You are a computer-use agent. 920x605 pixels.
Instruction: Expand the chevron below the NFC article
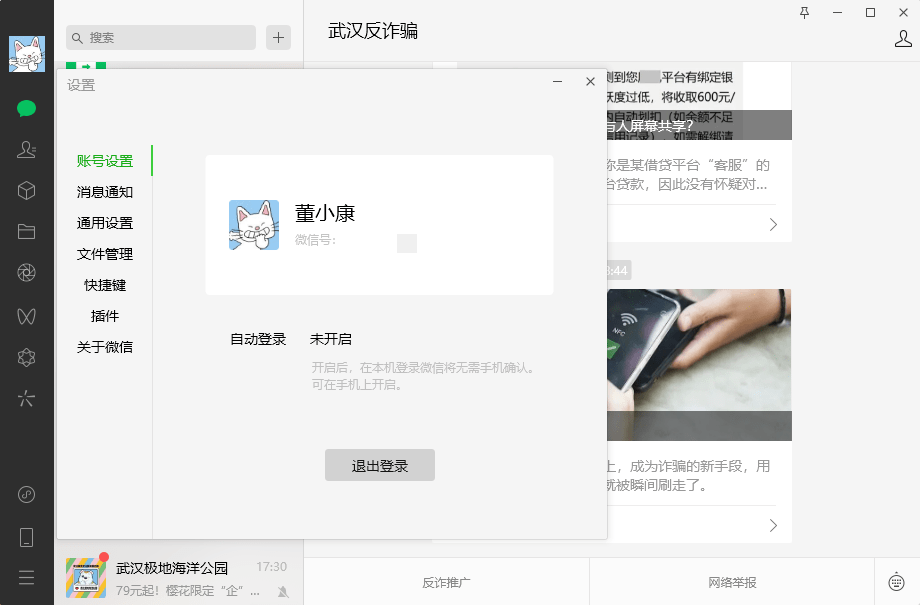[x=772, y=524]
